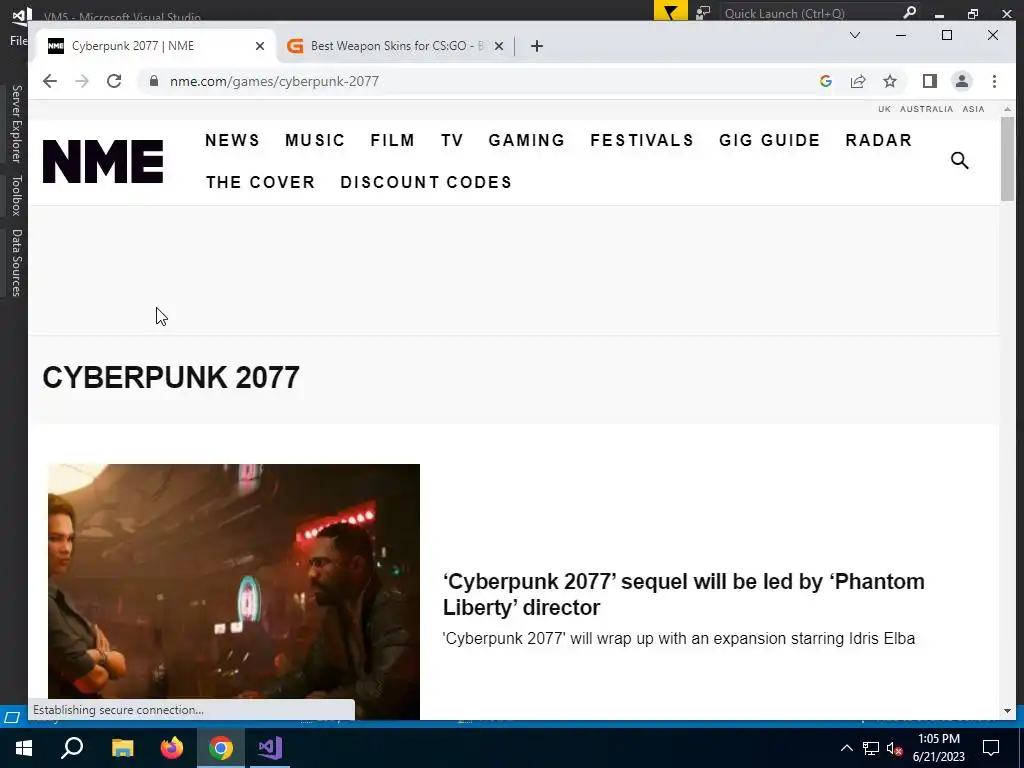Open the Cyberpunk 2077 sequel article headline
The height and width of the screenshot is (768, 1024).
click(x=683, y=594)
